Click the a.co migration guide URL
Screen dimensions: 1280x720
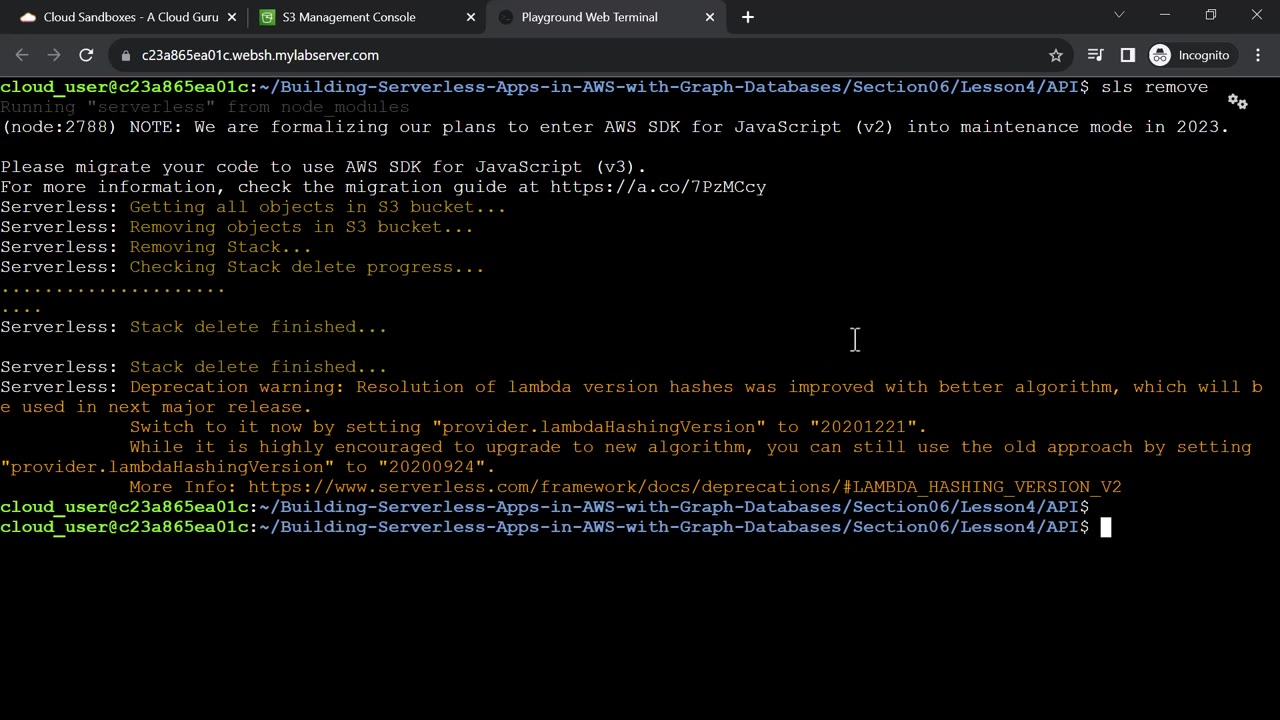click(657, 187)
